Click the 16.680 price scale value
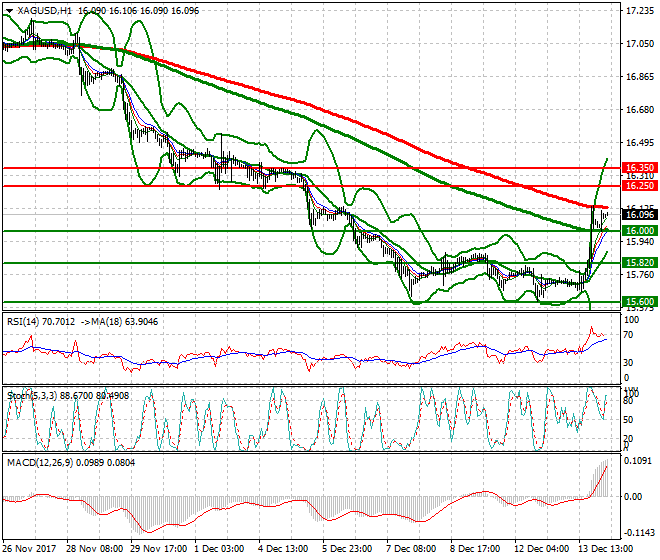Screen dimensions: 660x560 (x=640, y=110)
